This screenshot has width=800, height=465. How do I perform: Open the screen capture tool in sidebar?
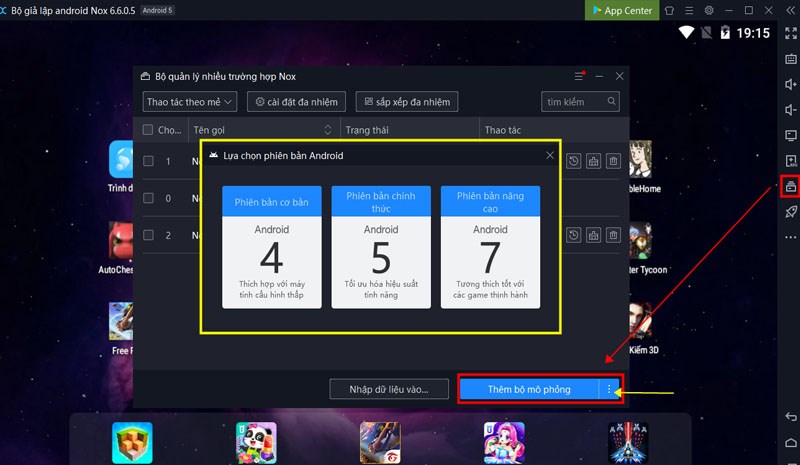pos(791,135)
